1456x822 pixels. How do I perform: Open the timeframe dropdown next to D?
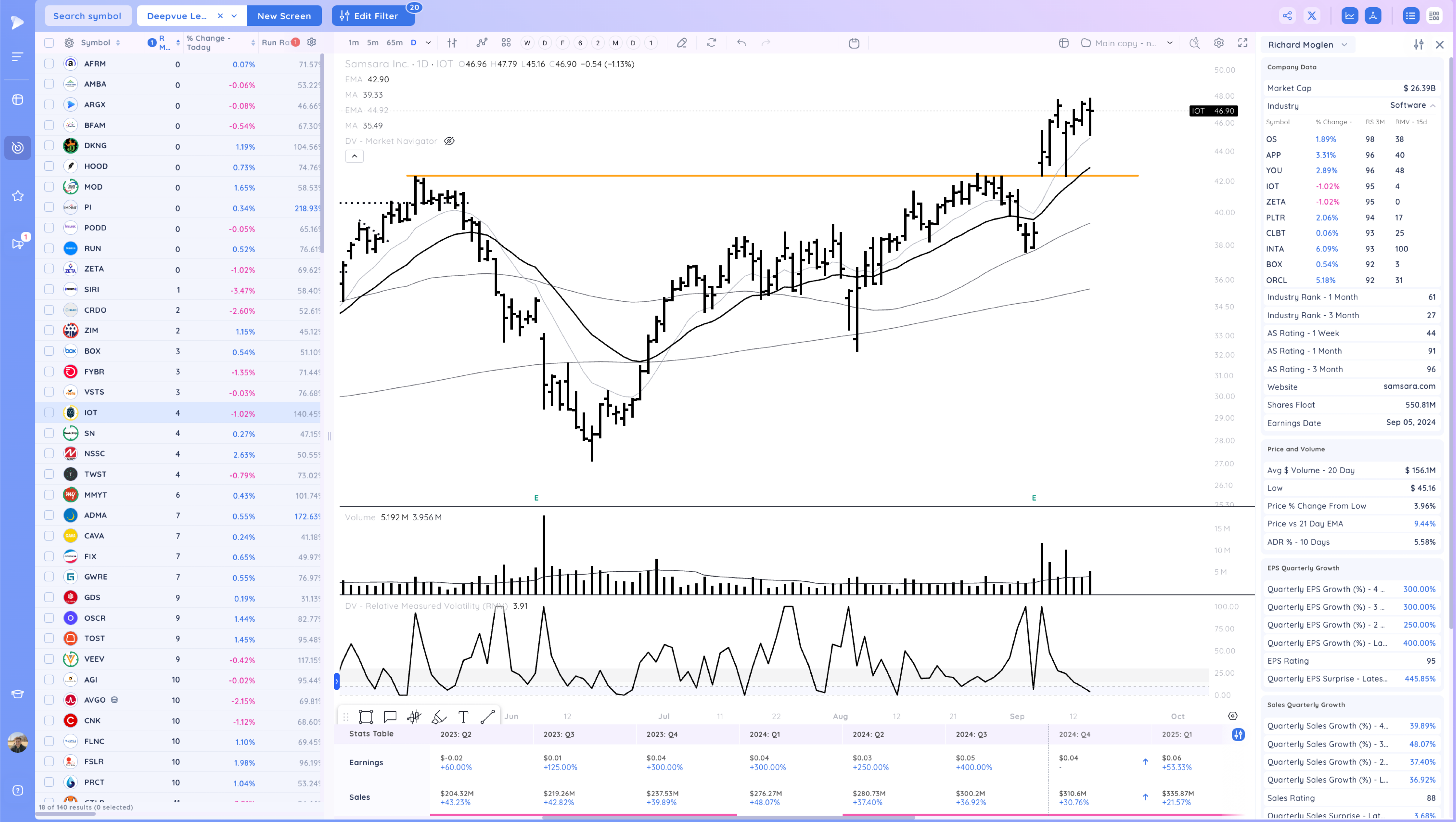click(428, 43)
